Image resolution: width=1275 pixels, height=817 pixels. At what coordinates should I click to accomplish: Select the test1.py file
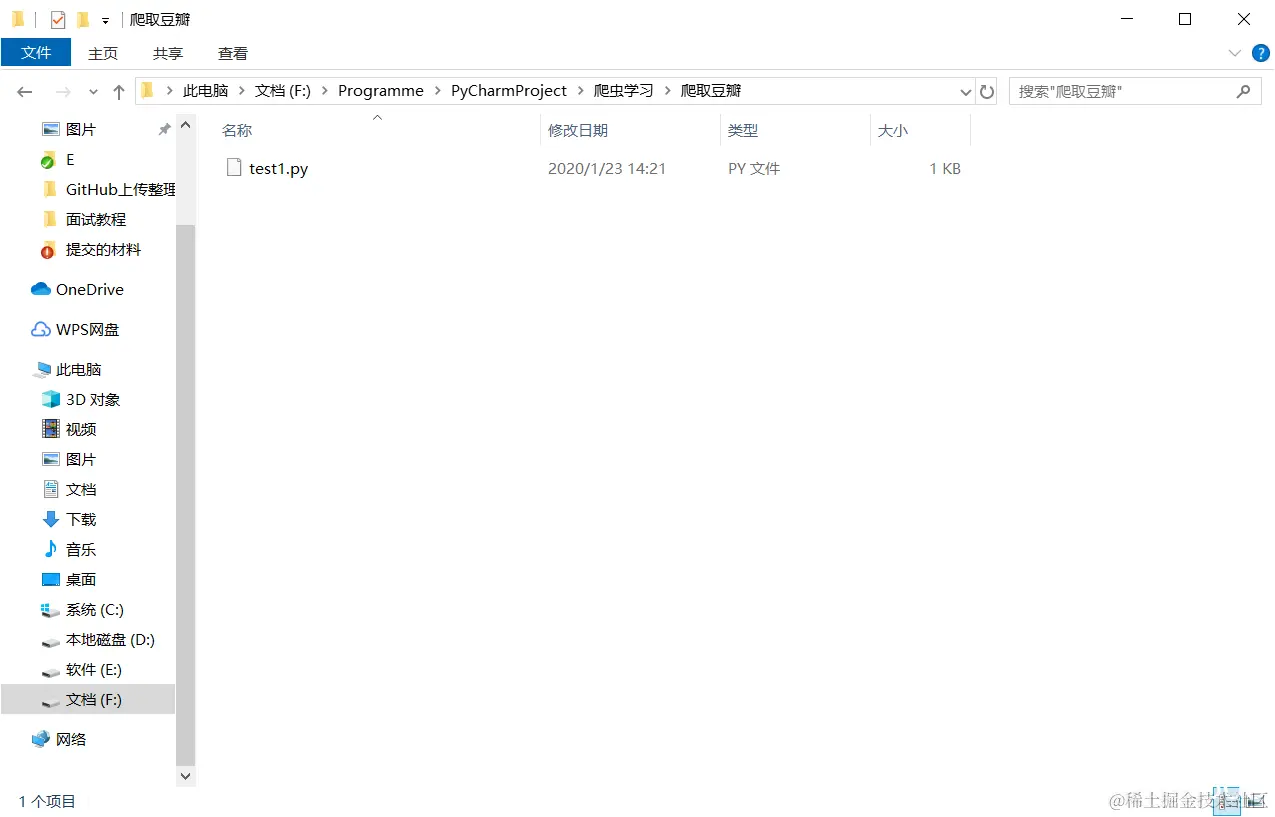click(279, 168)
